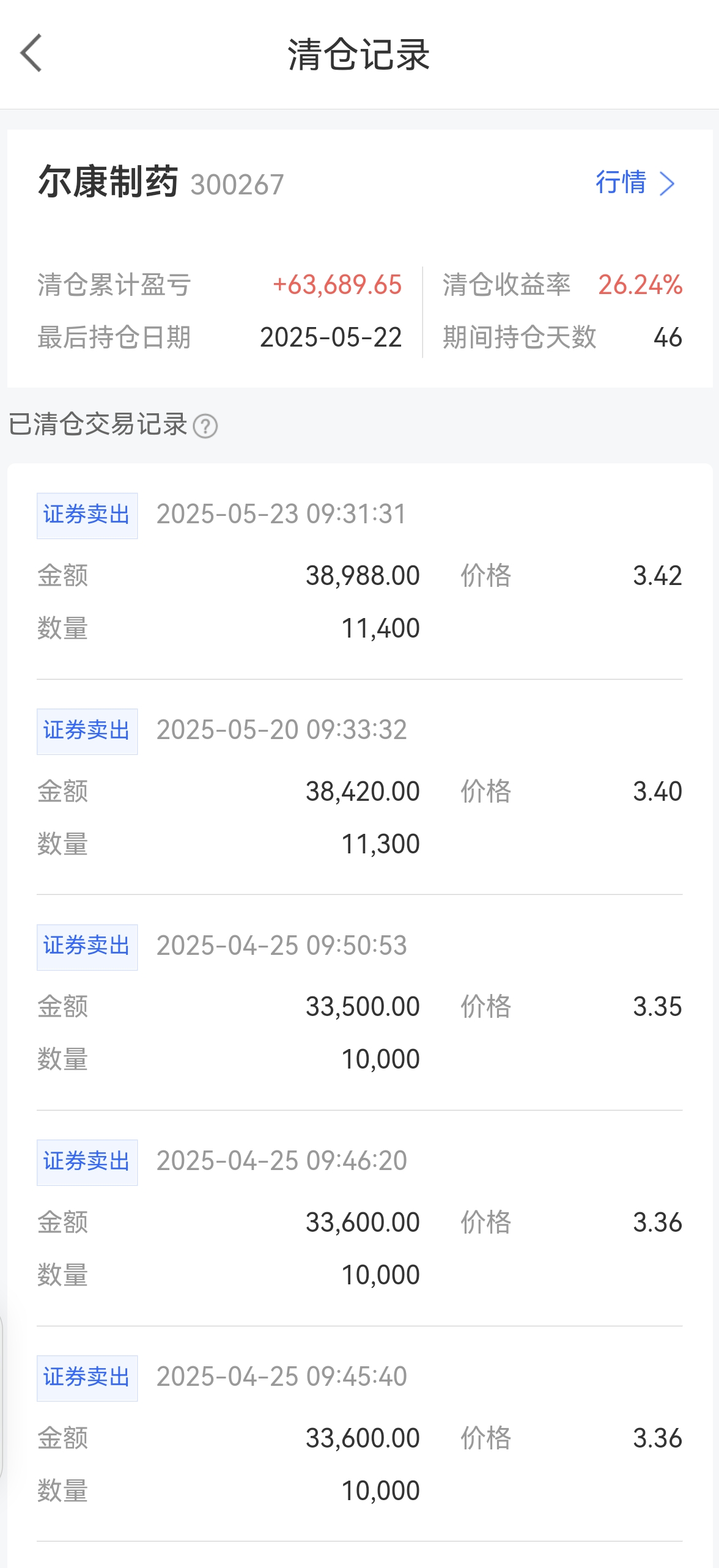Screen dimensions: 719x1568
Task: Tap the 清仓收益率 value 26.24%
Action: [x=640, y=285]
